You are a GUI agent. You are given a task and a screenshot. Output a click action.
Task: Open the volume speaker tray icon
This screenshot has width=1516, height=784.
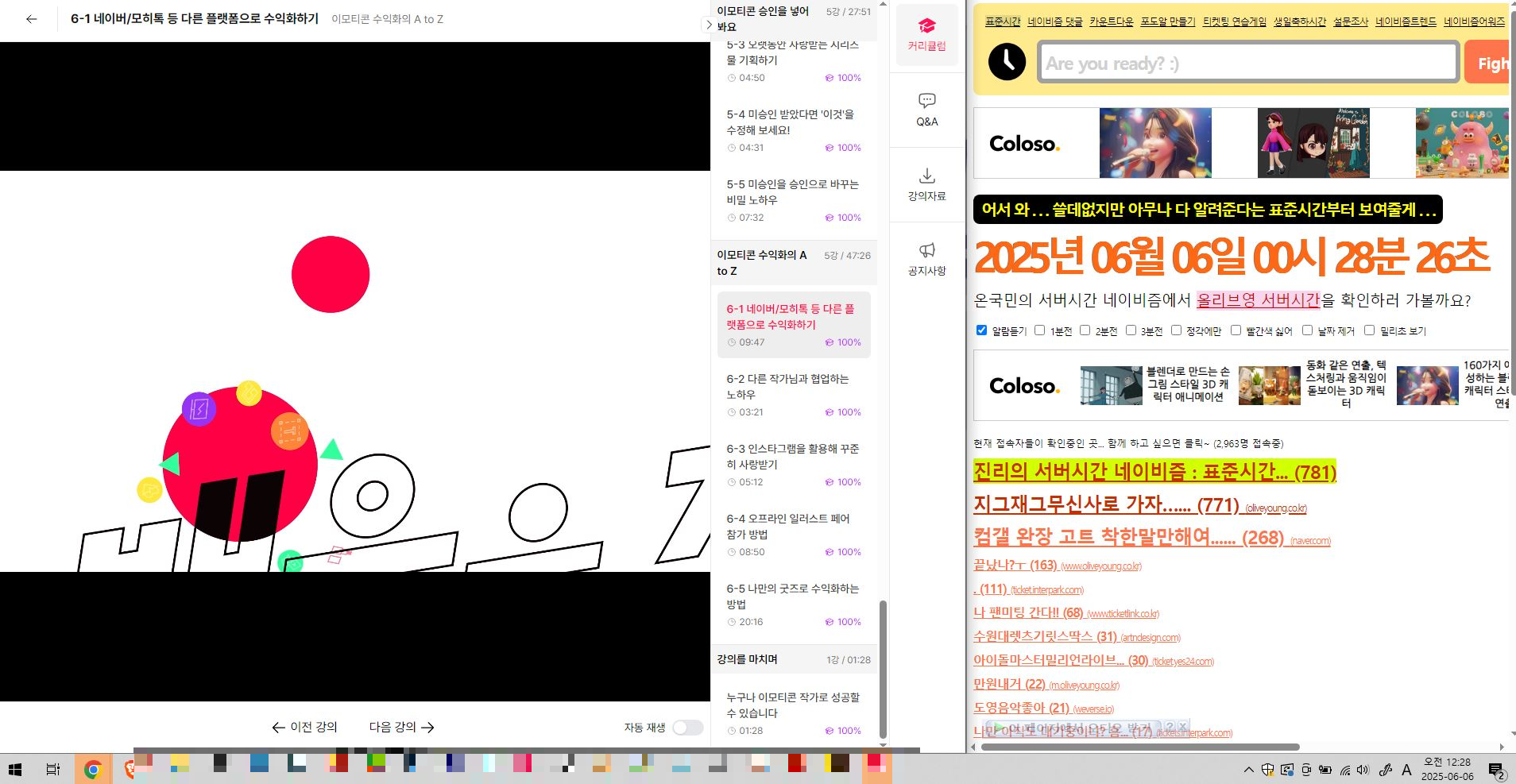(x=1363, y=770)
